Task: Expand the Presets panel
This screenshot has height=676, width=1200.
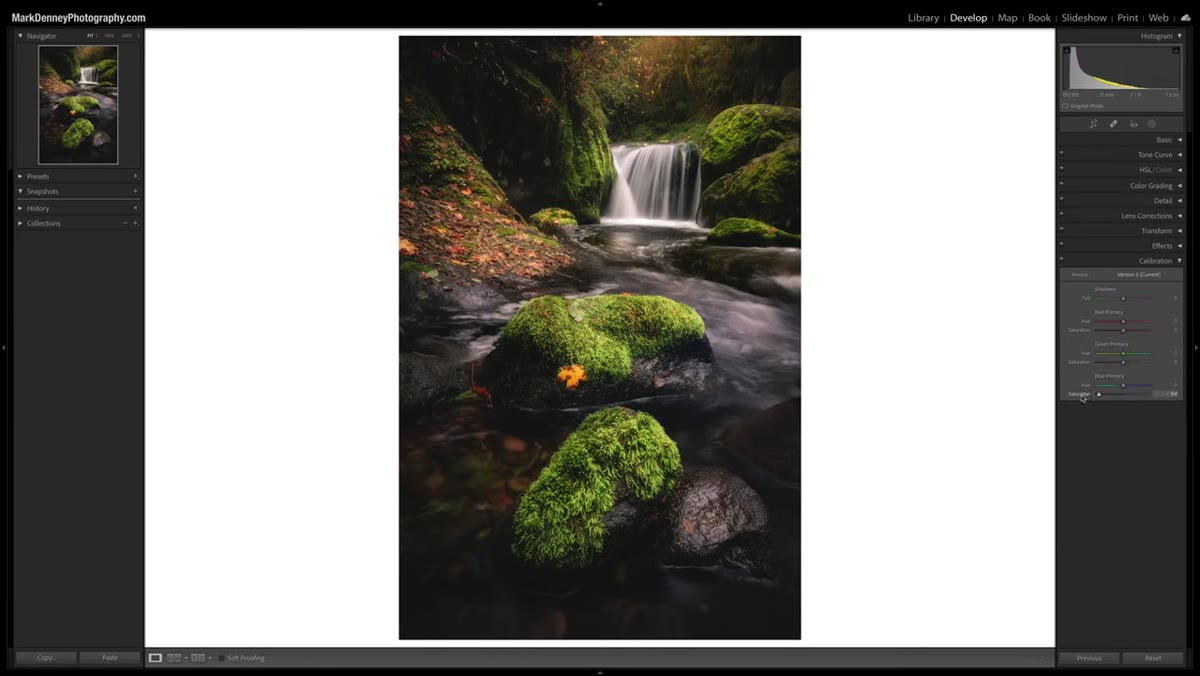Action: pos(20,176)
